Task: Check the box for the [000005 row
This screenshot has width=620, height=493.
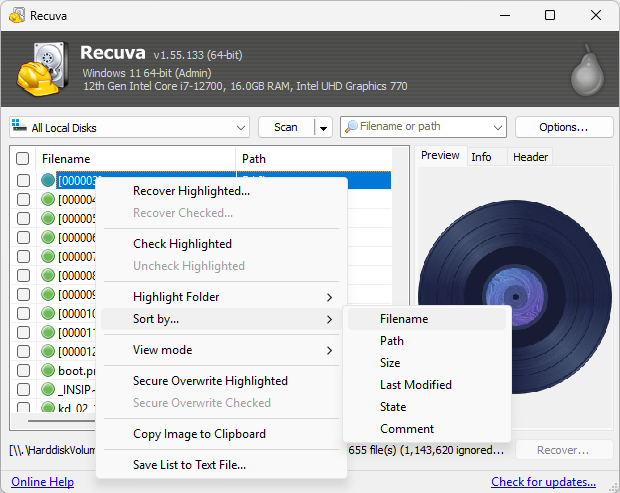Action: pos(23,218)
